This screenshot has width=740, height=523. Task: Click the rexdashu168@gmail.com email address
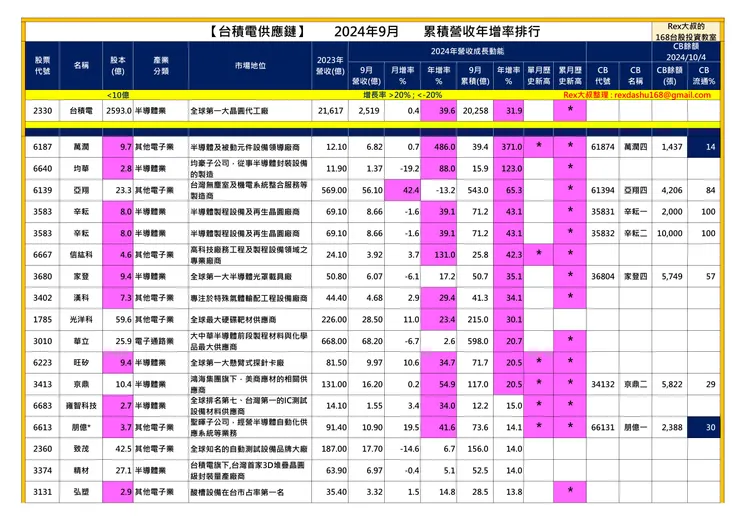tap(662, 95)
